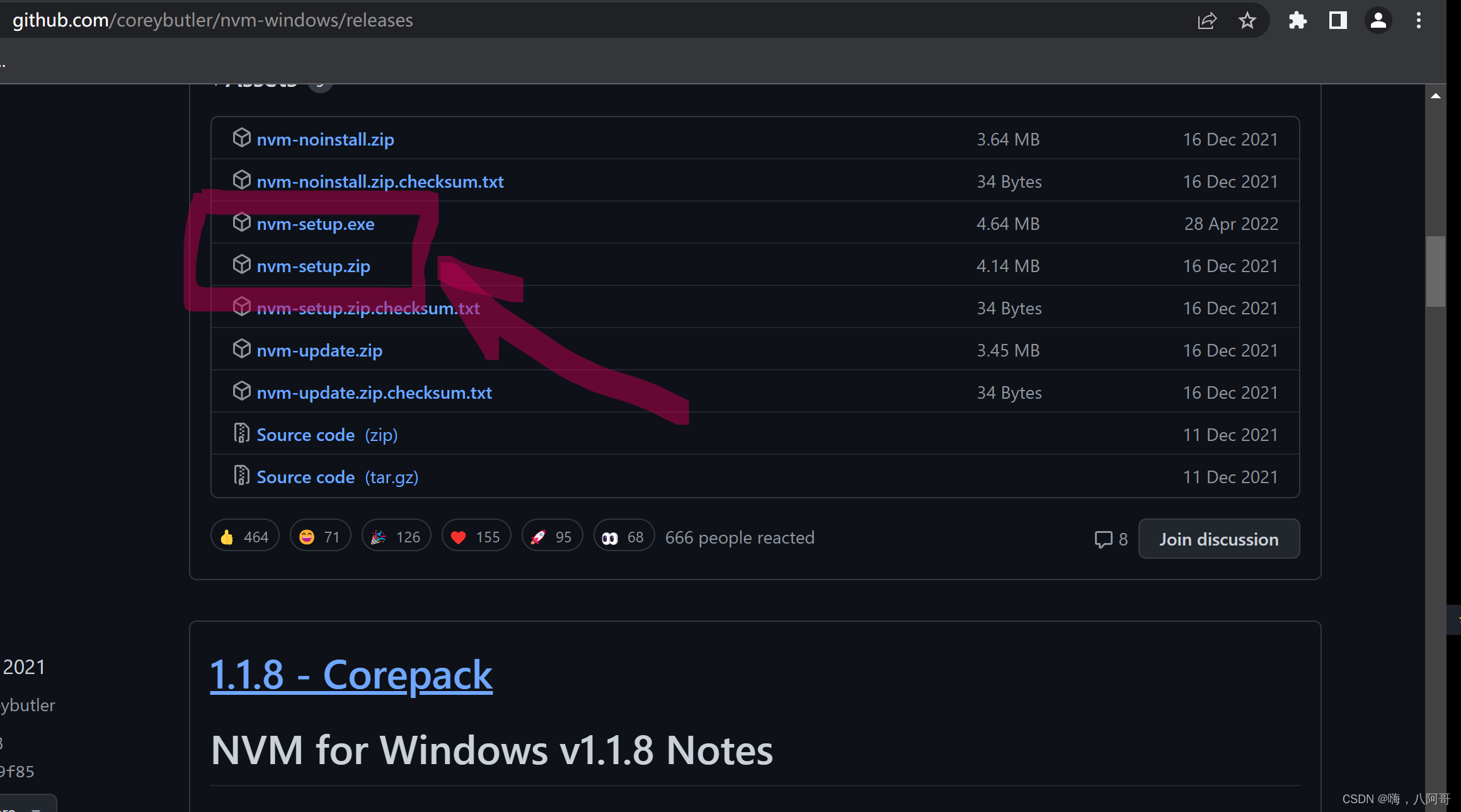Click the 3.45 MB size of nvm-update.zip
Viewport: 1461px width, 812px height.
tap(1008, 350)
